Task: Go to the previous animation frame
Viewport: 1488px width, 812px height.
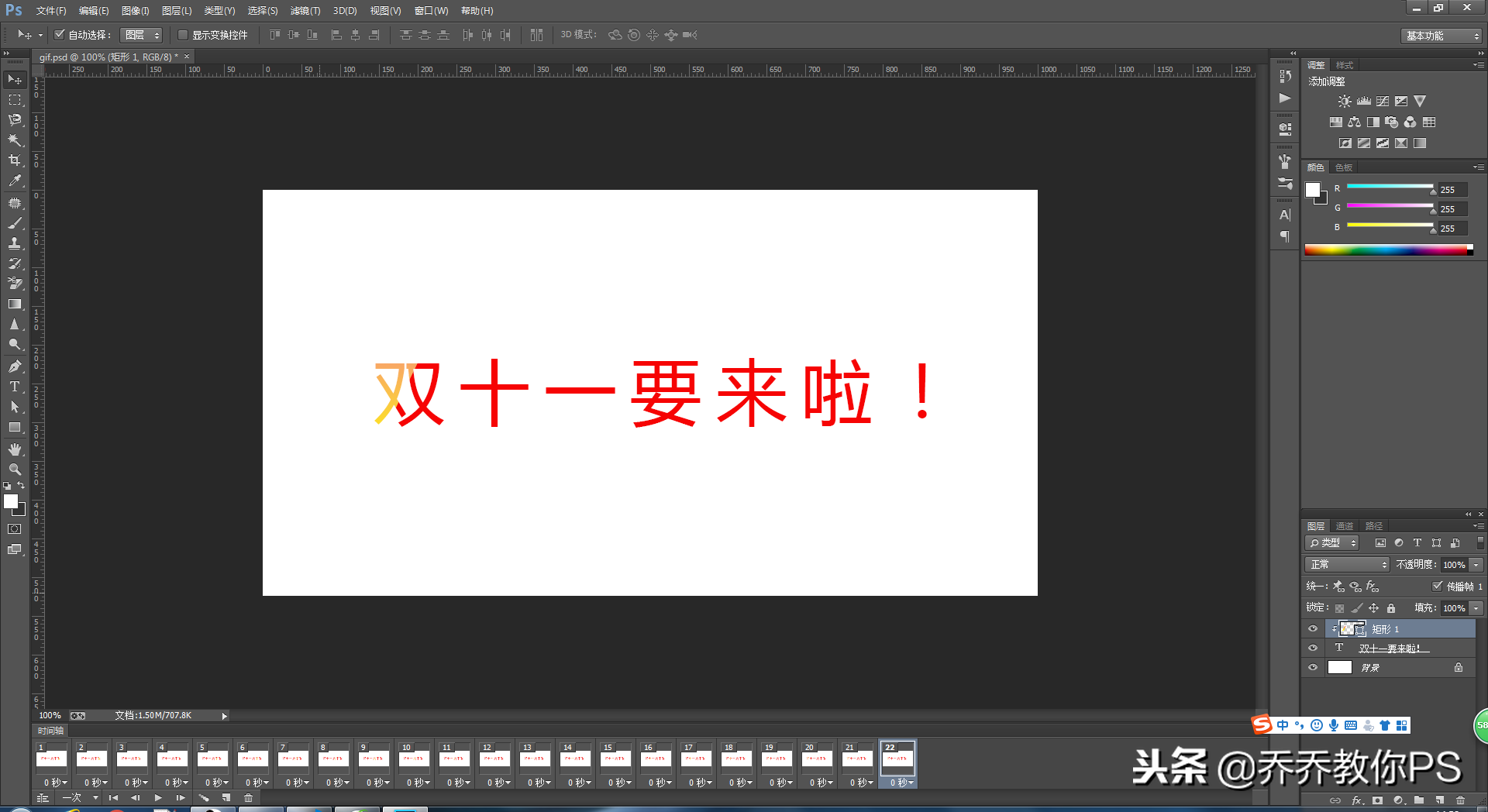Action: tap(136, 798)
